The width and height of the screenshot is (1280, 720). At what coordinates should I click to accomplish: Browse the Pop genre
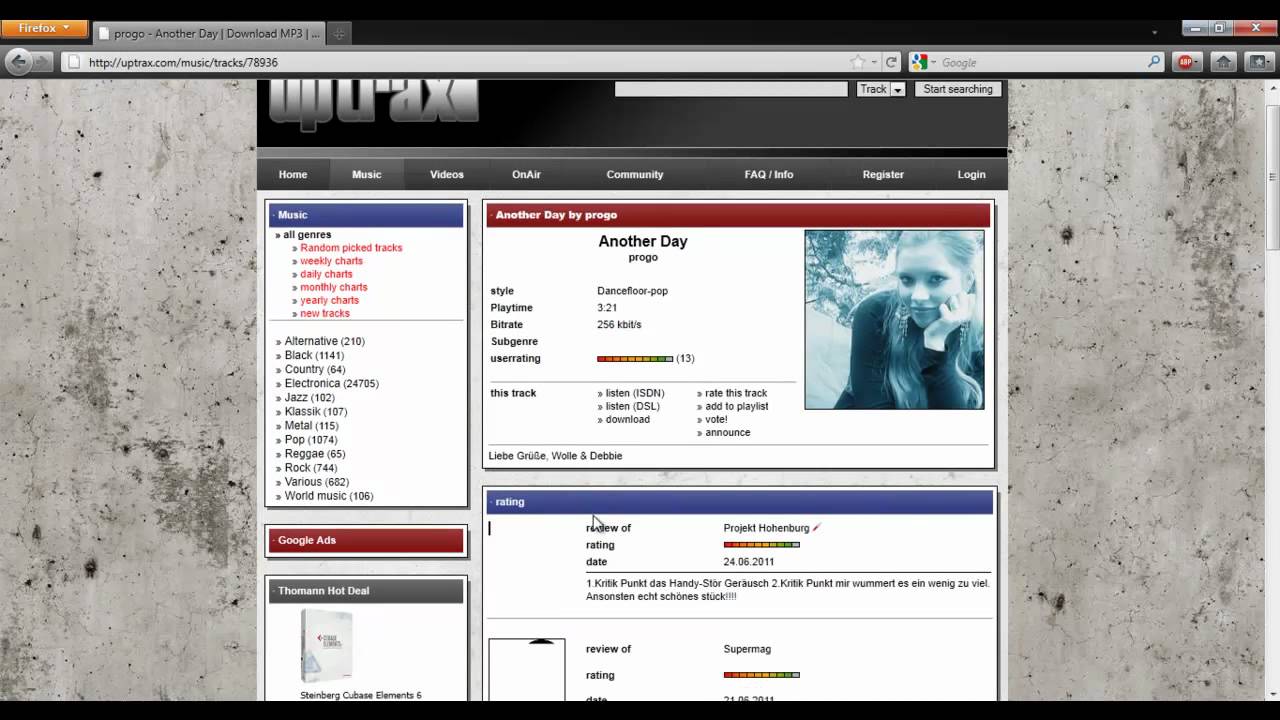tap(294, 439)
